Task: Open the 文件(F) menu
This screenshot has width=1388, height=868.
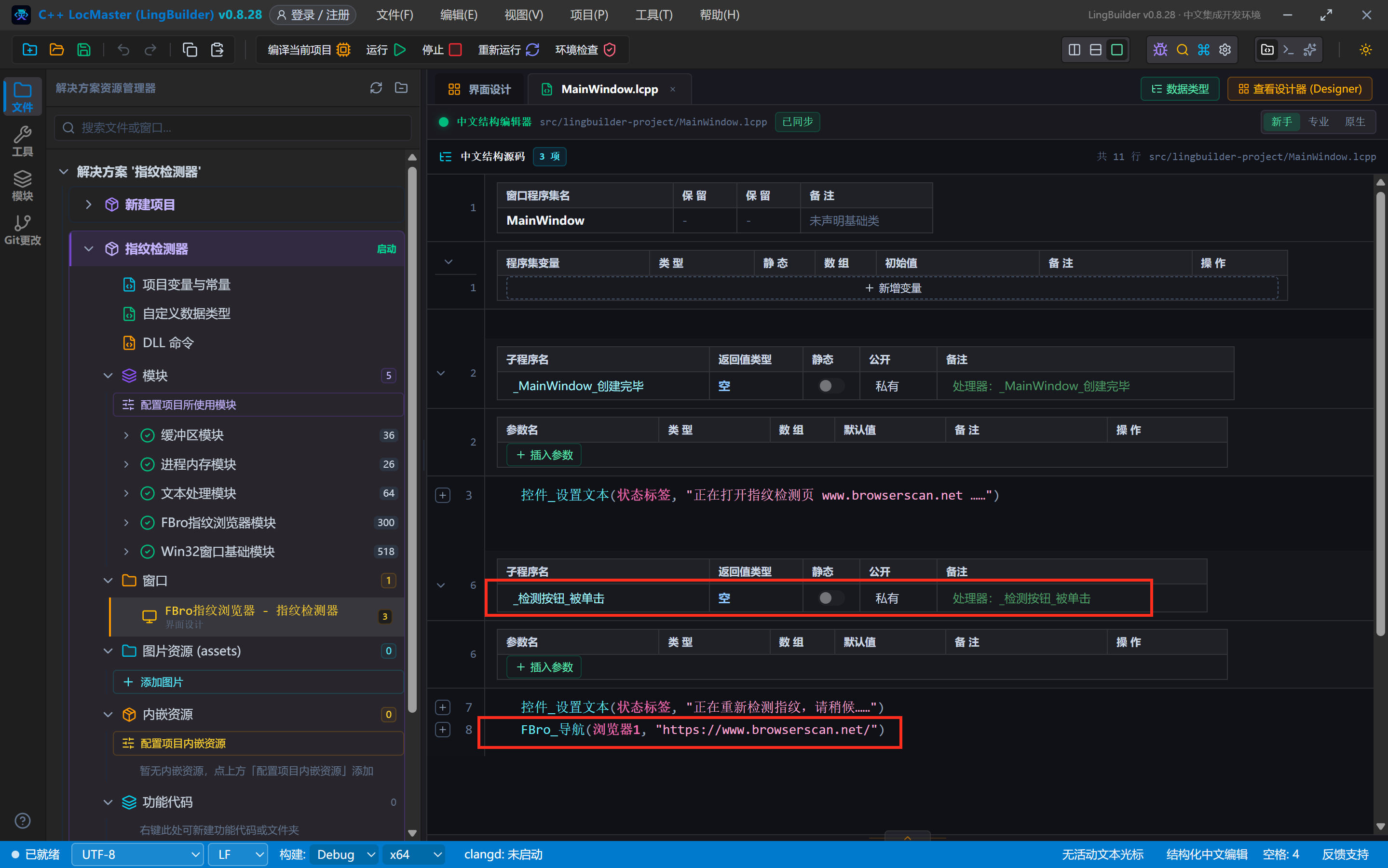Action: coord(395,14)
